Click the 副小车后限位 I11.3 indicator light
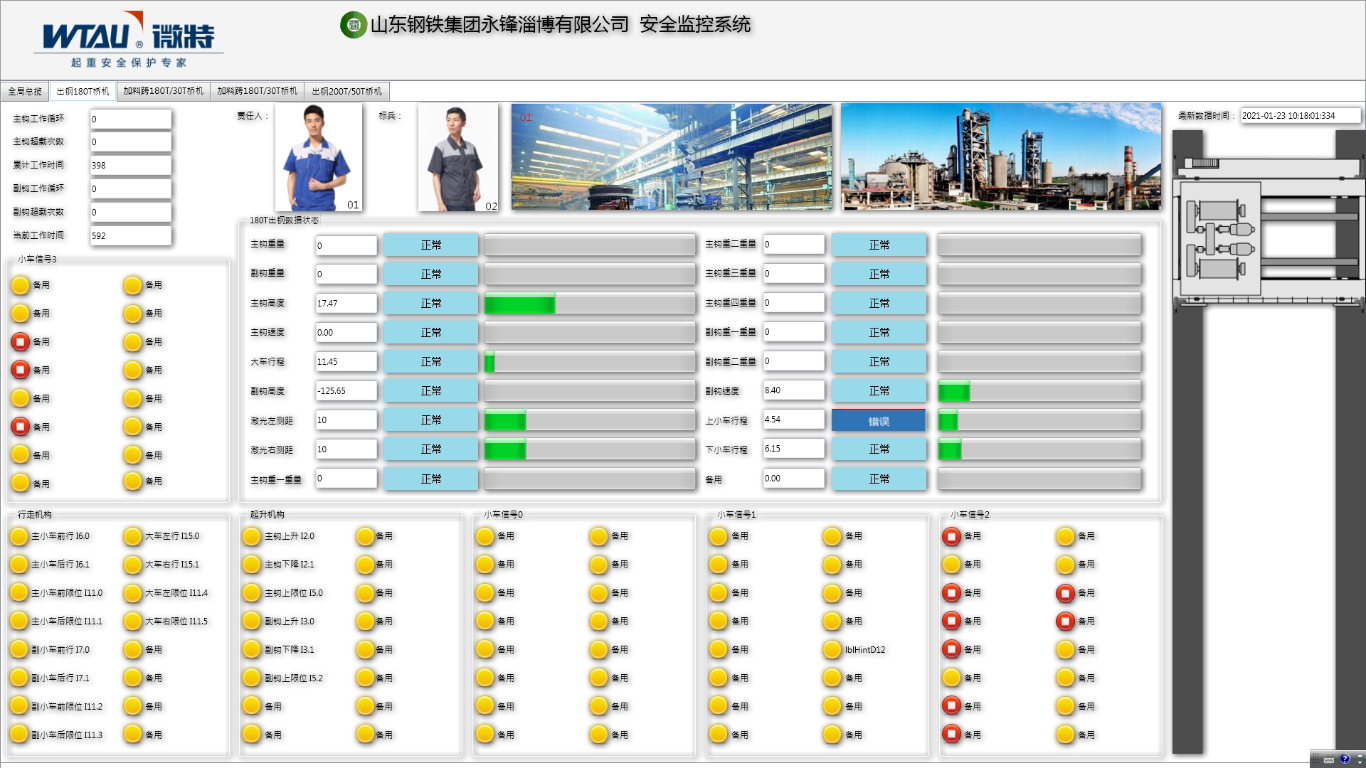This screenshot has height=768, width=1366. point(19,735)
